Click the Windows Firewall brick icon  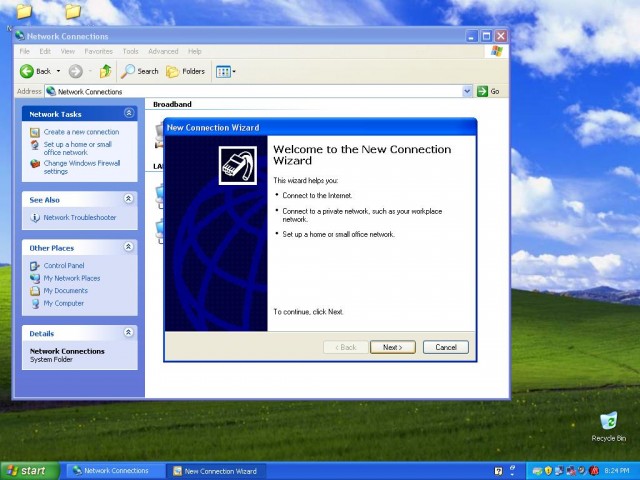point(35,164)
